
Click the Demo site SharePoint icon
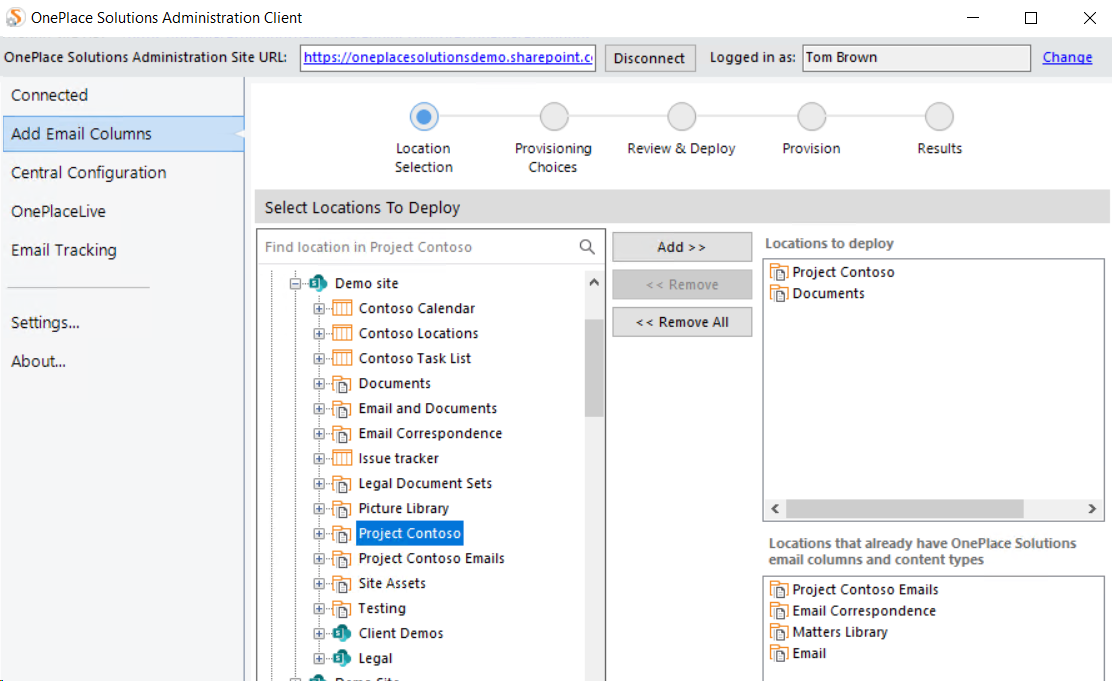[318, 283]
